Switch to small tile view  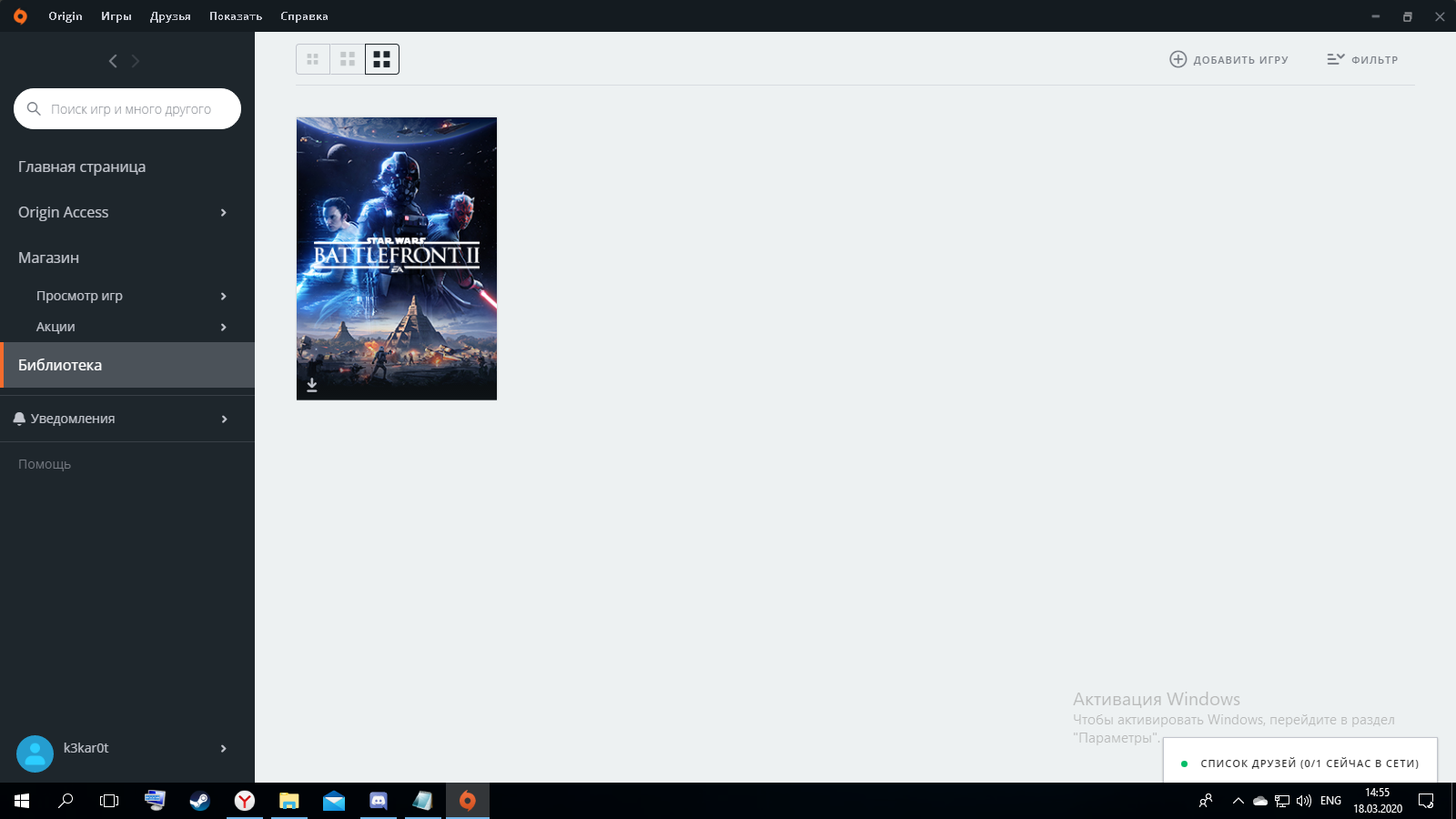[313, 59]
